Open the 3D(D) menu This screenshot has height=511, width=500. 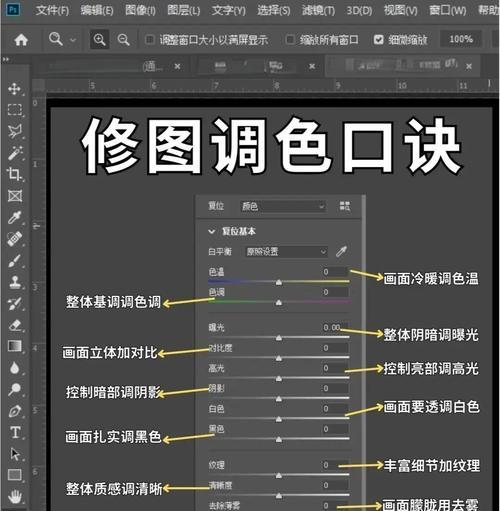(x=359, y=10)
